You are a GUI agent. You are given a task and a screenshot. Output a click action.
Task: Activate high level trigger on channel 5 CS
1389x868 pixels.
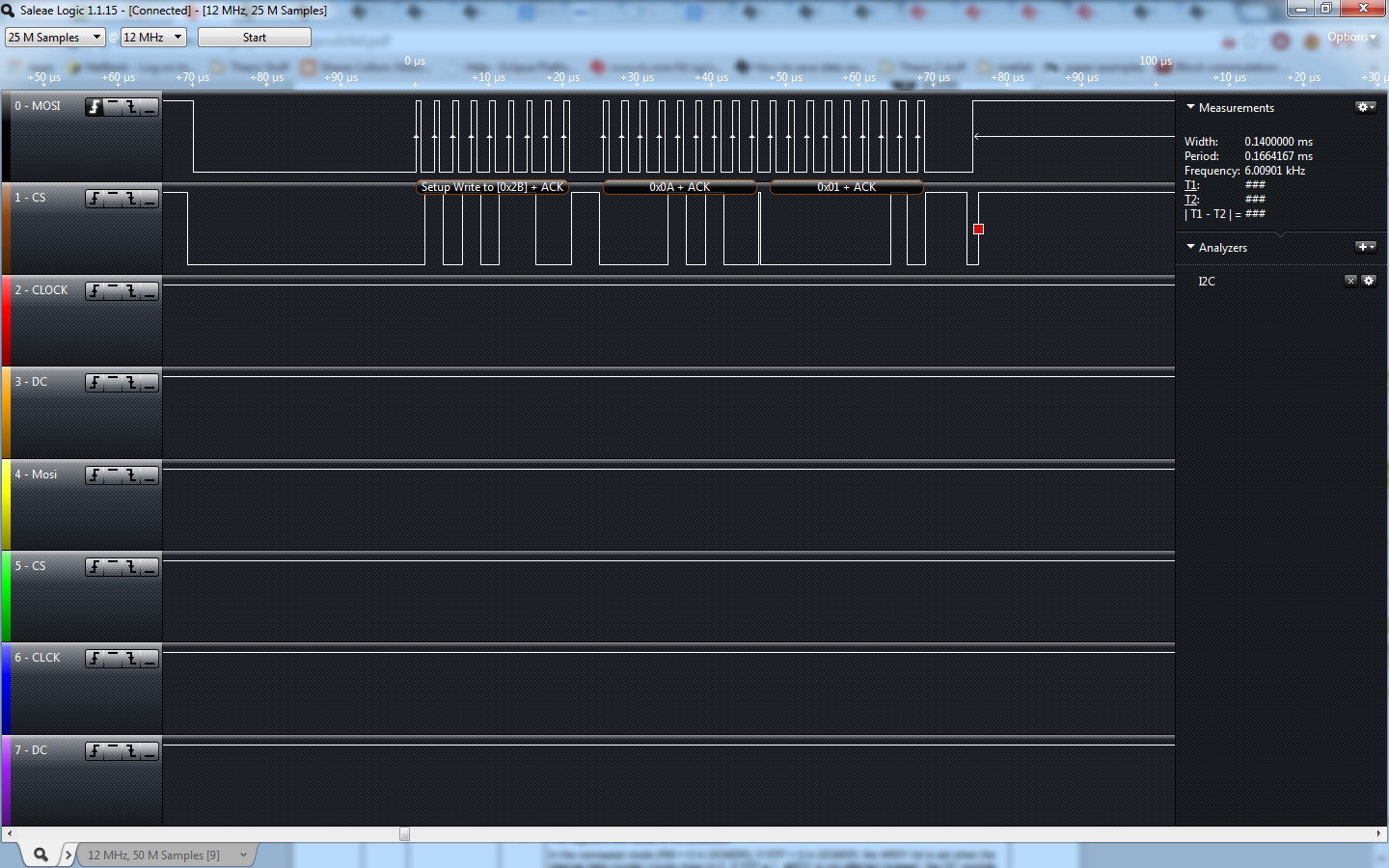113,567
